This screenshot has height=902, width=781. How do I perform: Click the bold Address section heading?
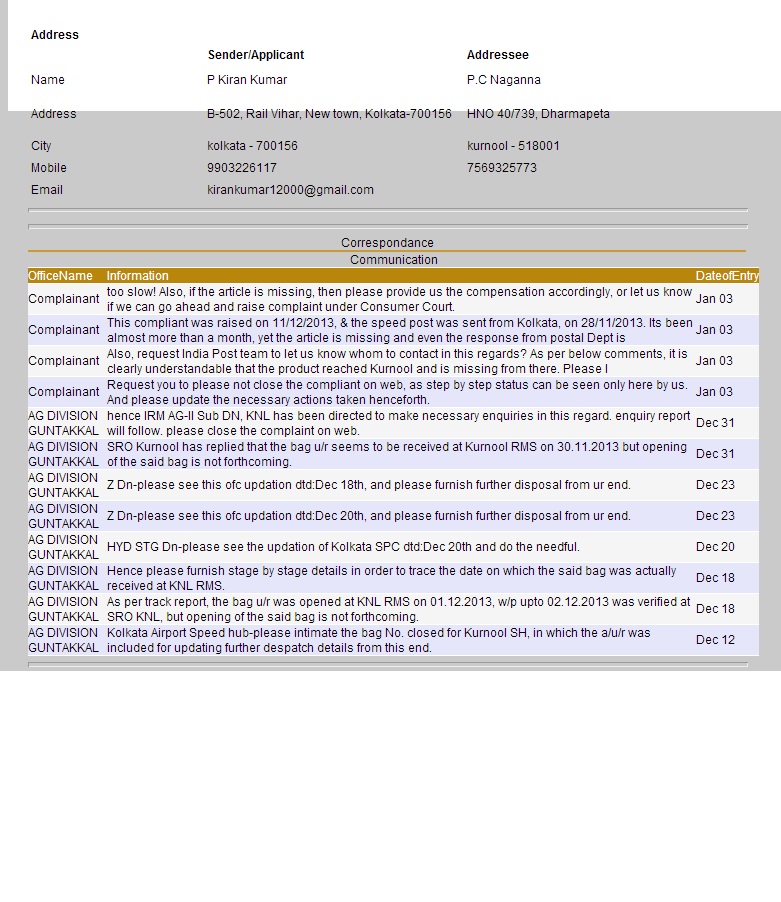(55, 35)
